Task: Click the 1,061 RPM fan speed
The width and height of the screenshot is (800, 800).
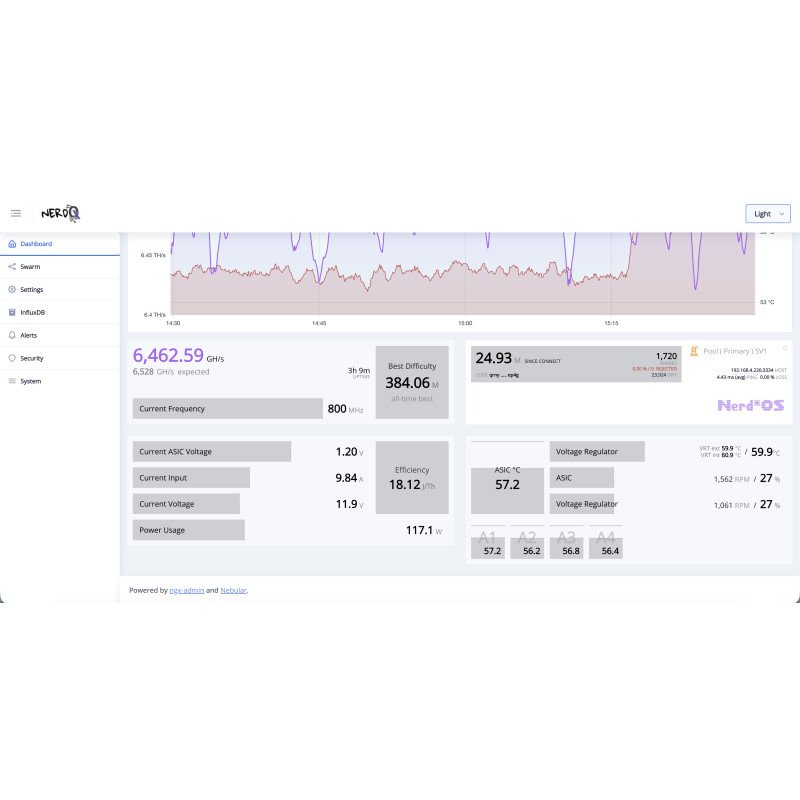Action: coord(731,505)
